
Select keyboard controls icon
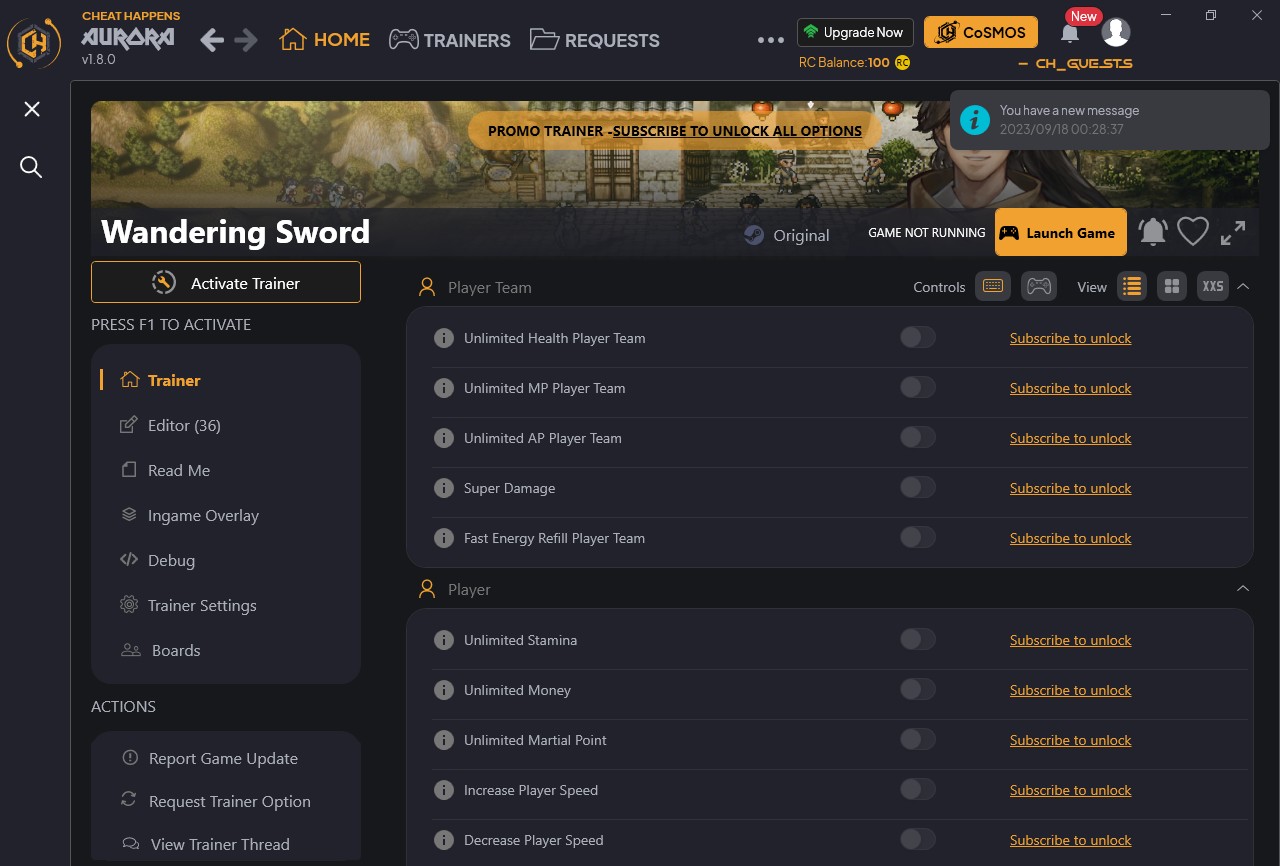[993, 287]
